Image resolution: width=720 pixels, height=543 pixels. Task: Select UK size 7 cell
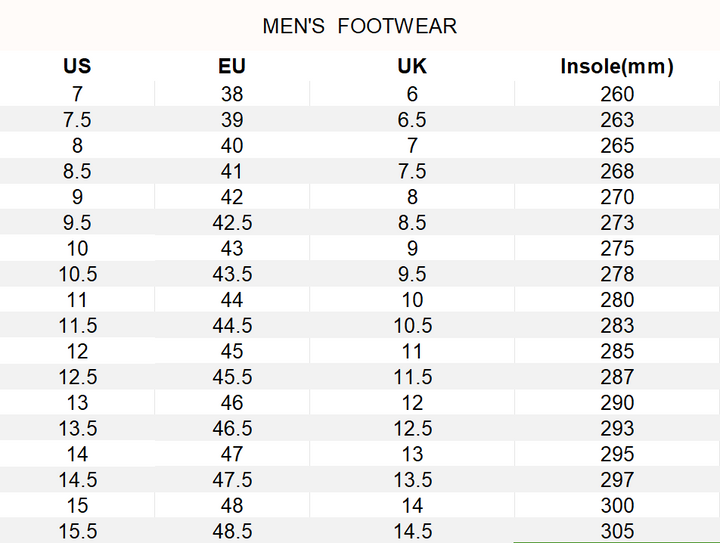click(412, 146)
